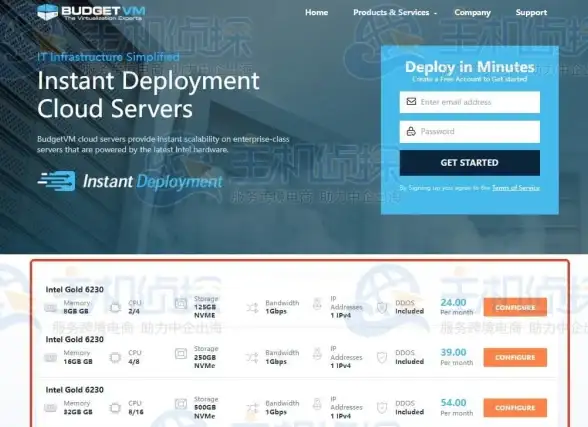Open the Support menu item
Viewport: 588px width, 427px height.
coord(531,13)
